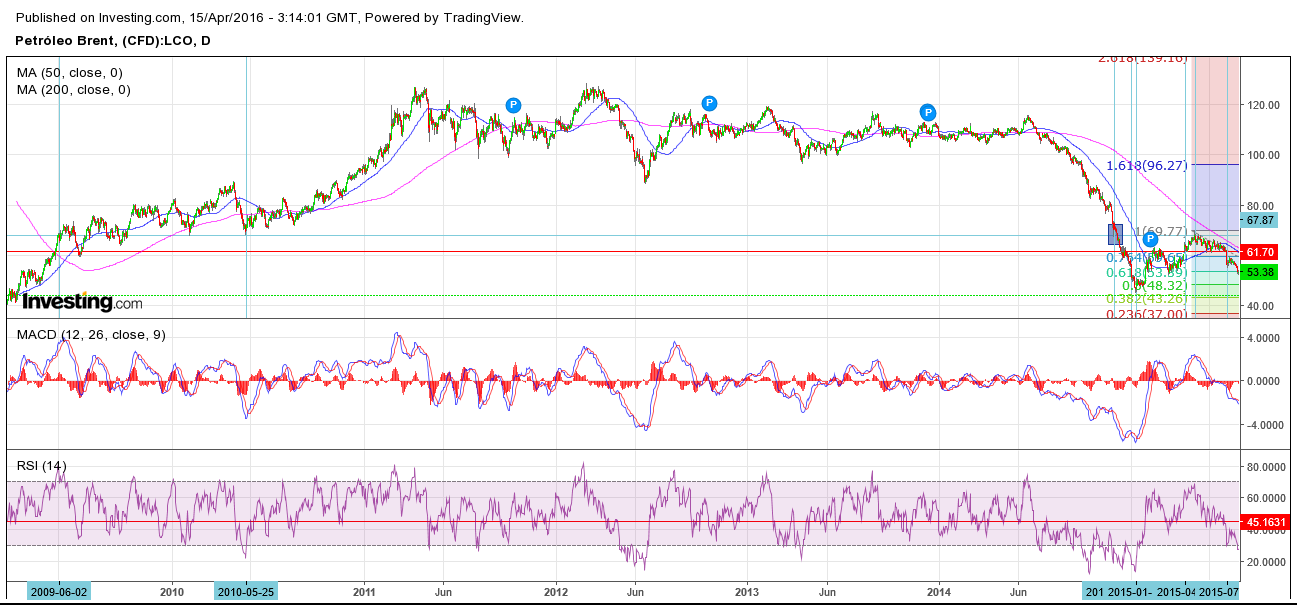Select the 2010-05-25 date marker
This screenshot has width=1297, height=605.
click(x=246, y=591)
